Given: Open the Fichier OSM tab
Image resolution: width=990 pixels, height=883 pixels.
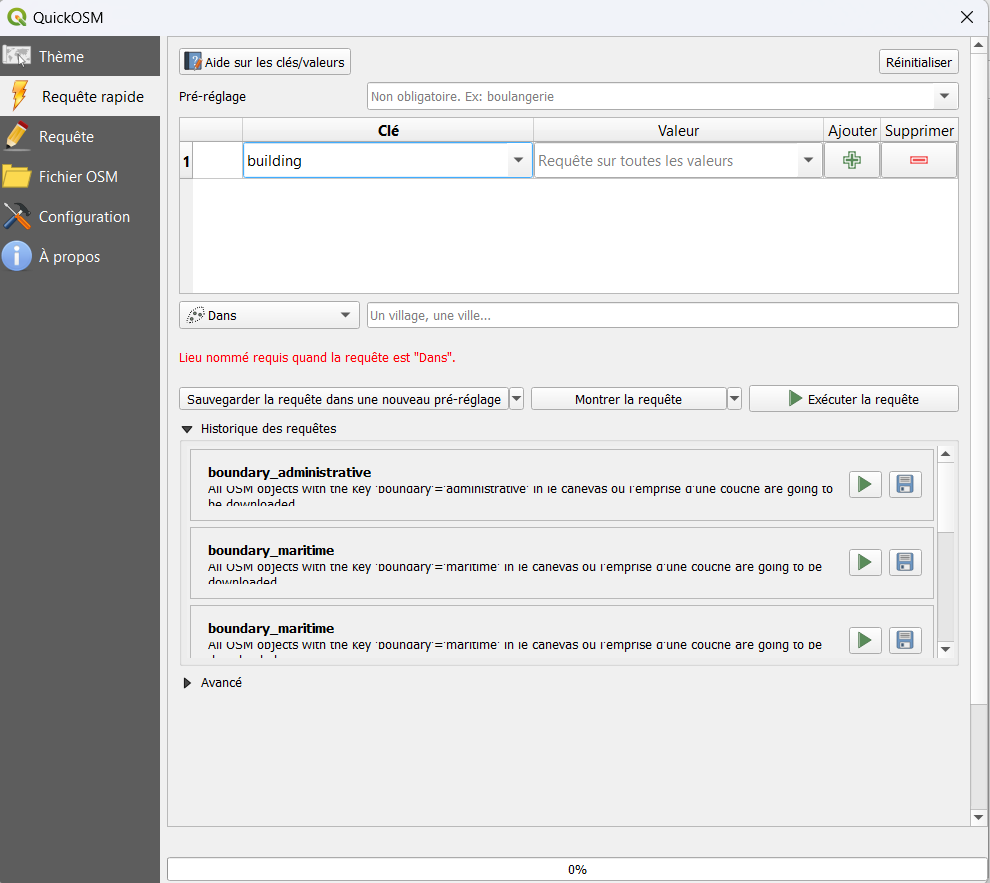Looking at the screenshot, I should pyautogui.click(x=80, y=176).
